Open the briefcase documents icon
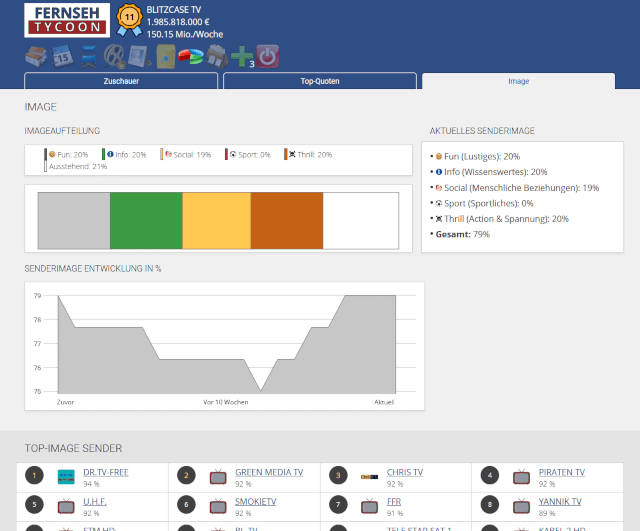Viewport: 640px width, 531px height. click(217, 56)
